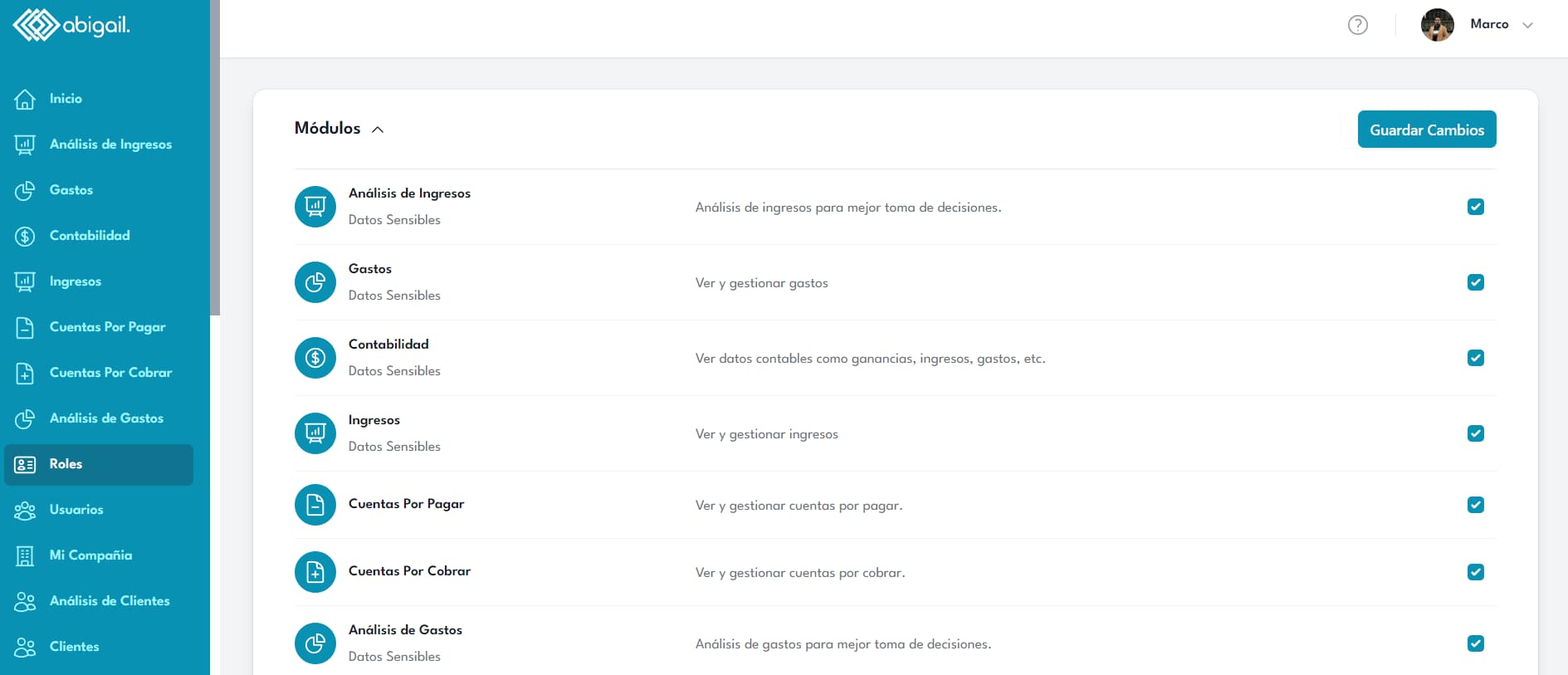The width and height of the screenshot is (1568, 675).
Task: Click Marco's profile avatar
Action: pos(1438,25)
